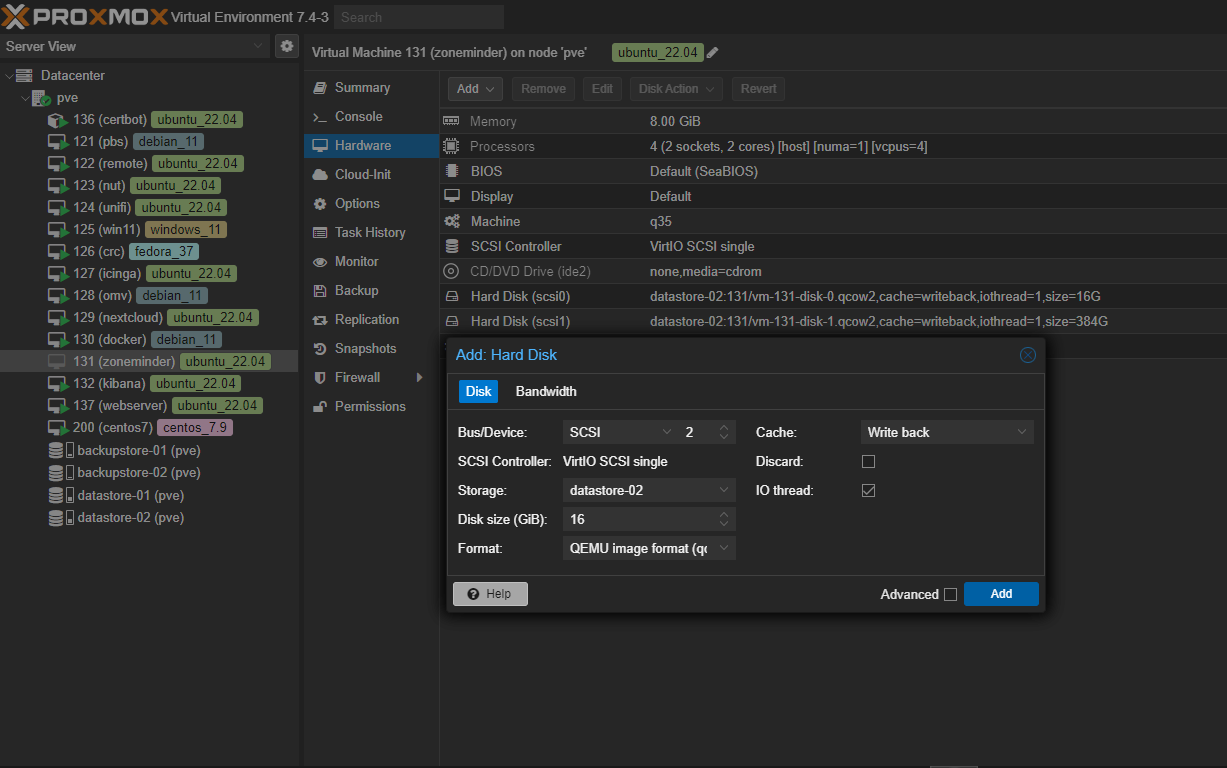Close the Add: Hard Disk dialog

(1027, 355)
